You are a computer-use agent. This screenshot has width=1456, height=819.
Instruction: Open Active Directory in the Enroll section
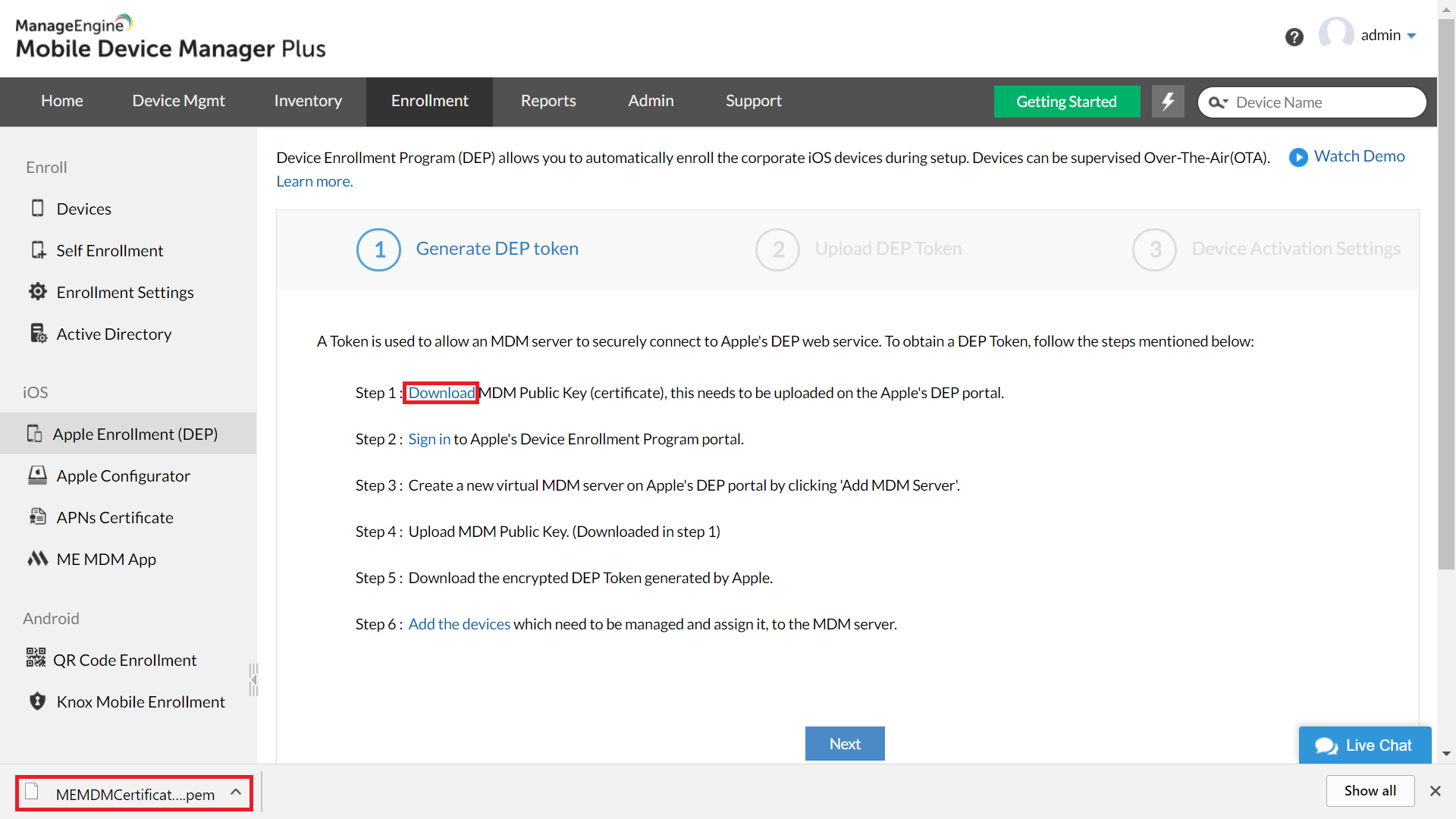point(113,334)
